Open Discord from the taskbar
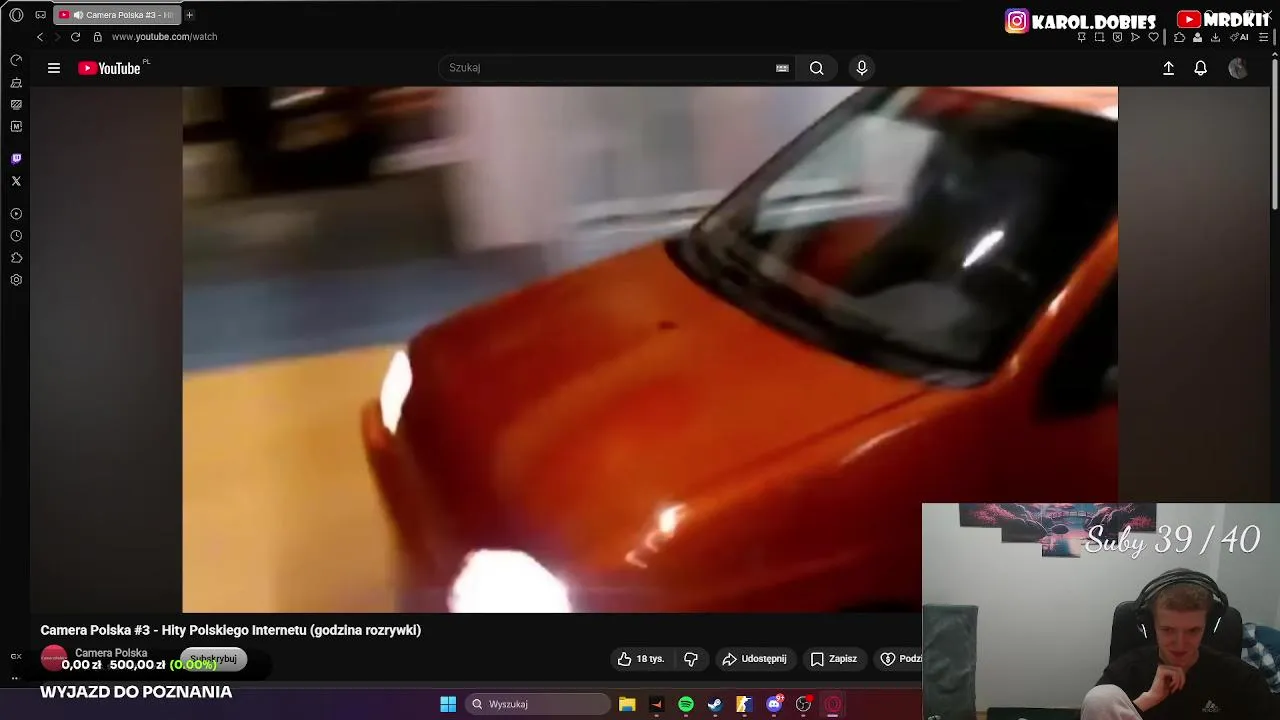This screenshot has width=1280, height=720. pos(774,704)
